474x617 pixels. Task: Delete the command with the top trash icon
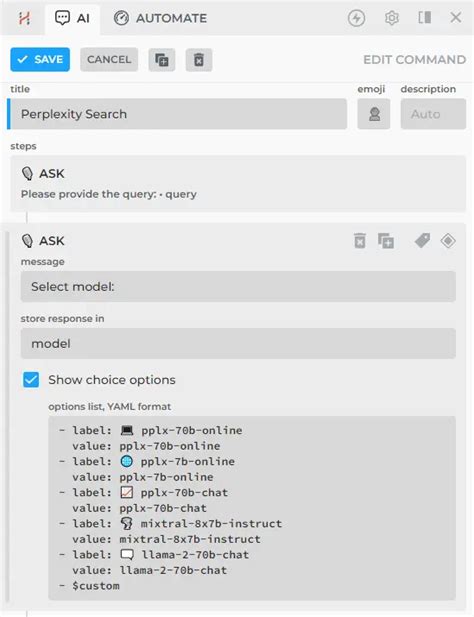(x=199, y=60)
